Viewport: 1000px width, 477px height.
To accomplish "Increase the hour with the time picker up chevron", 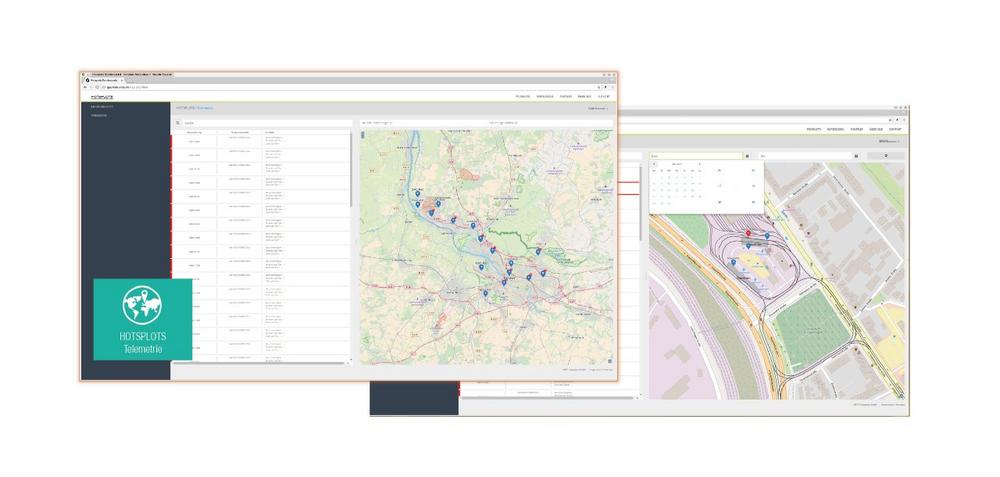I will pos(719,171).
